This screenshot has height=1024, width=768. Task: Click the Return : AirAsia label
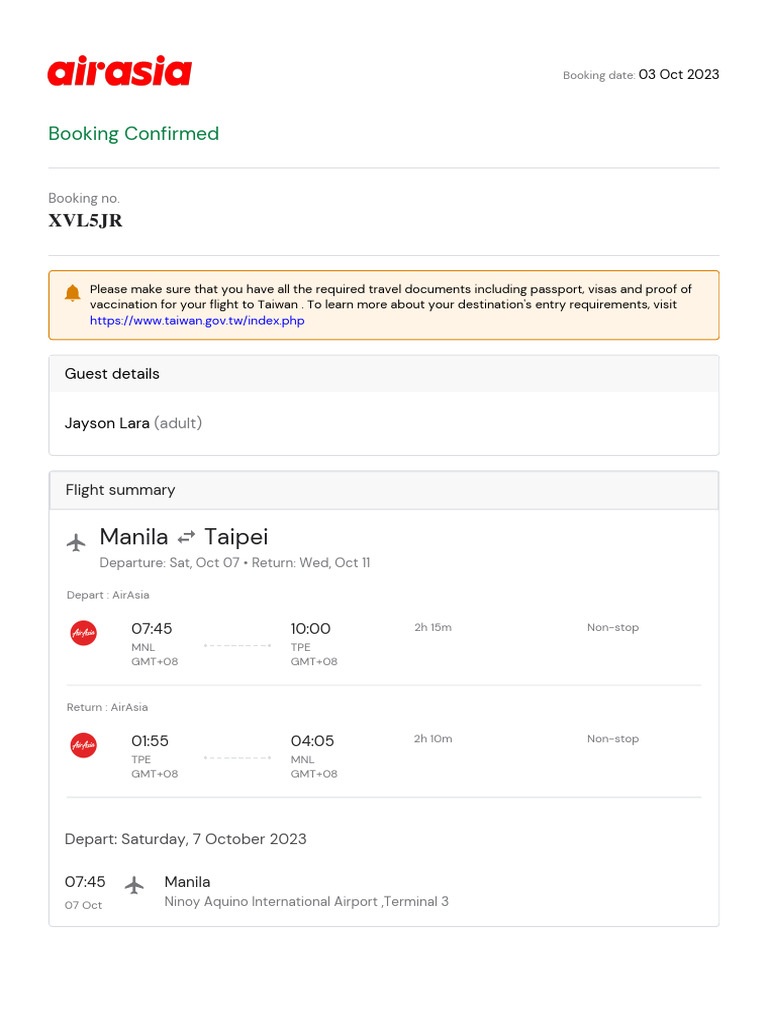(x=107, y=707)
